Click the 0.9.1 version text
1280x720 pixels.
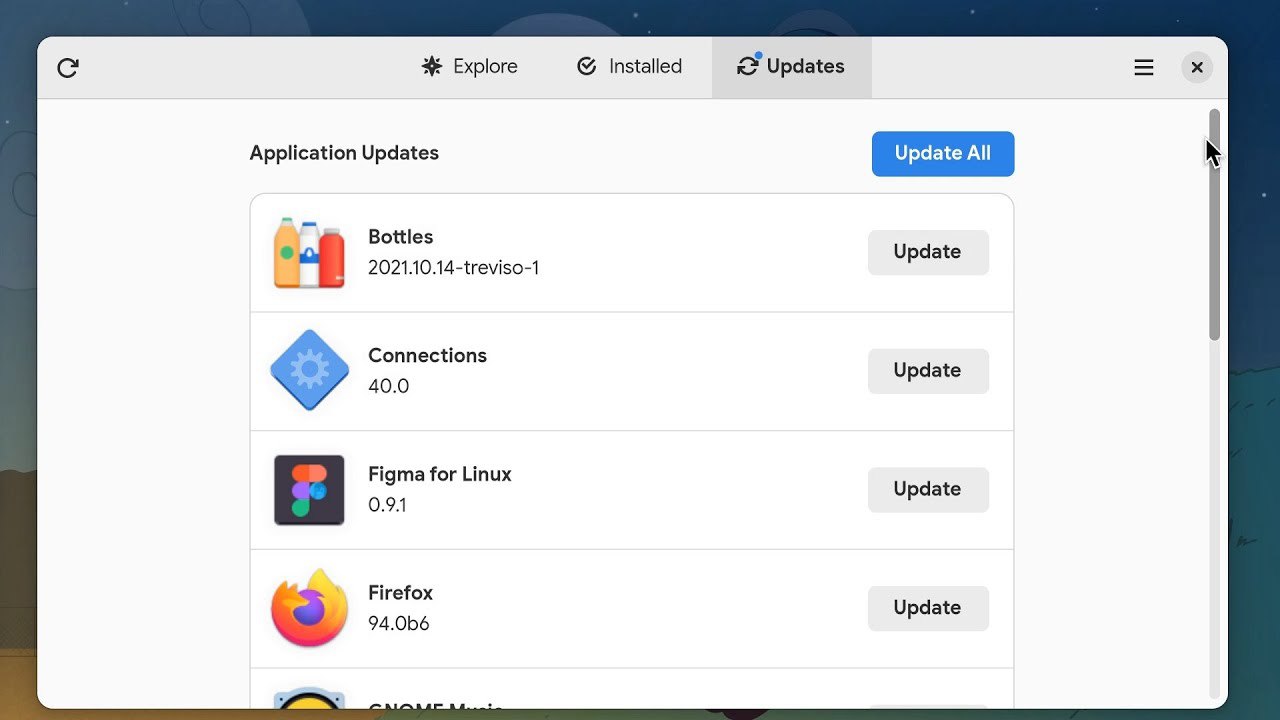[387, 505]
